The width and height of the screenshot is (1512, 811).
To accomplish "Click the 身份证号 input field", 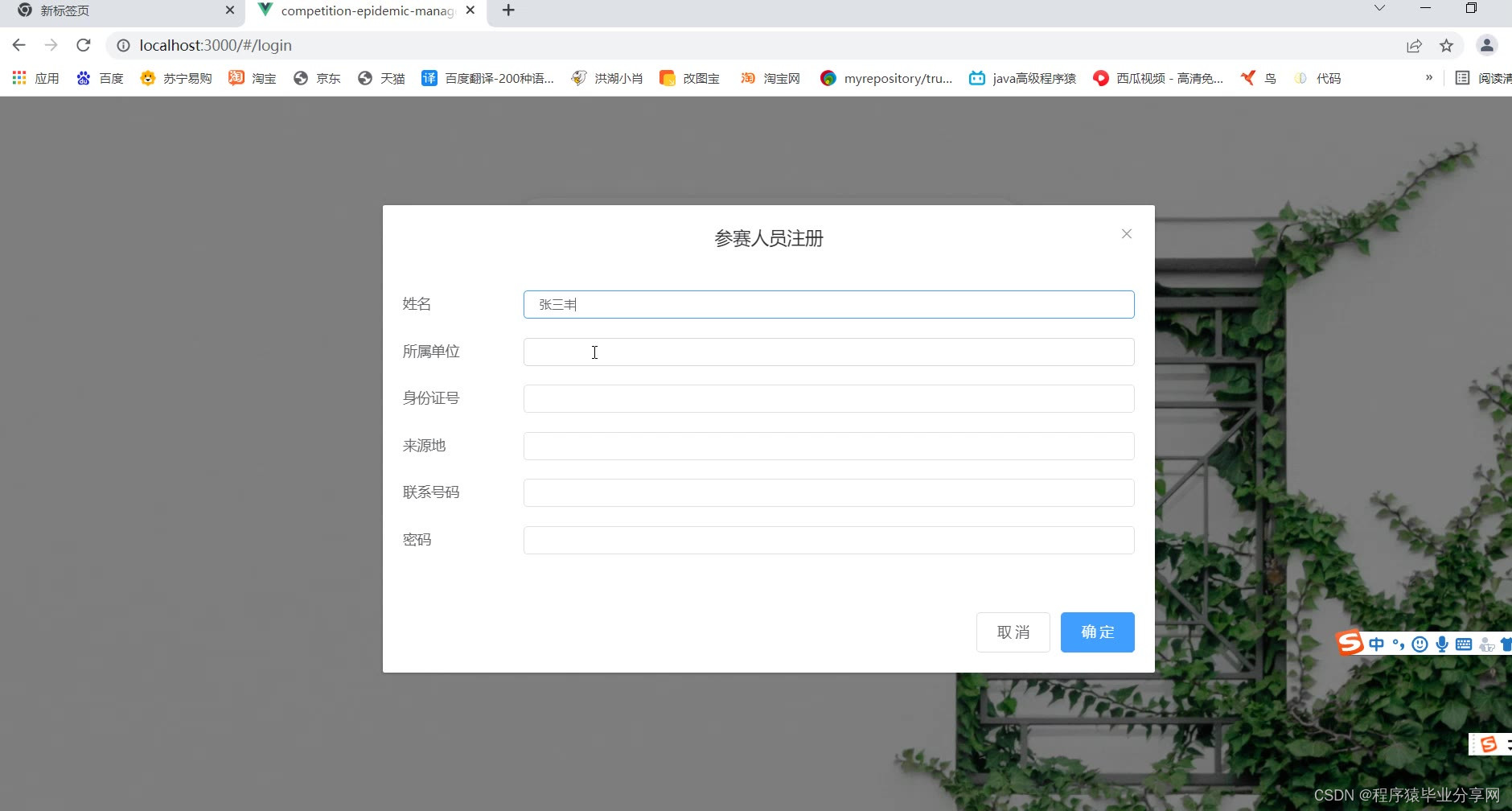I will (x=828, y=398).
